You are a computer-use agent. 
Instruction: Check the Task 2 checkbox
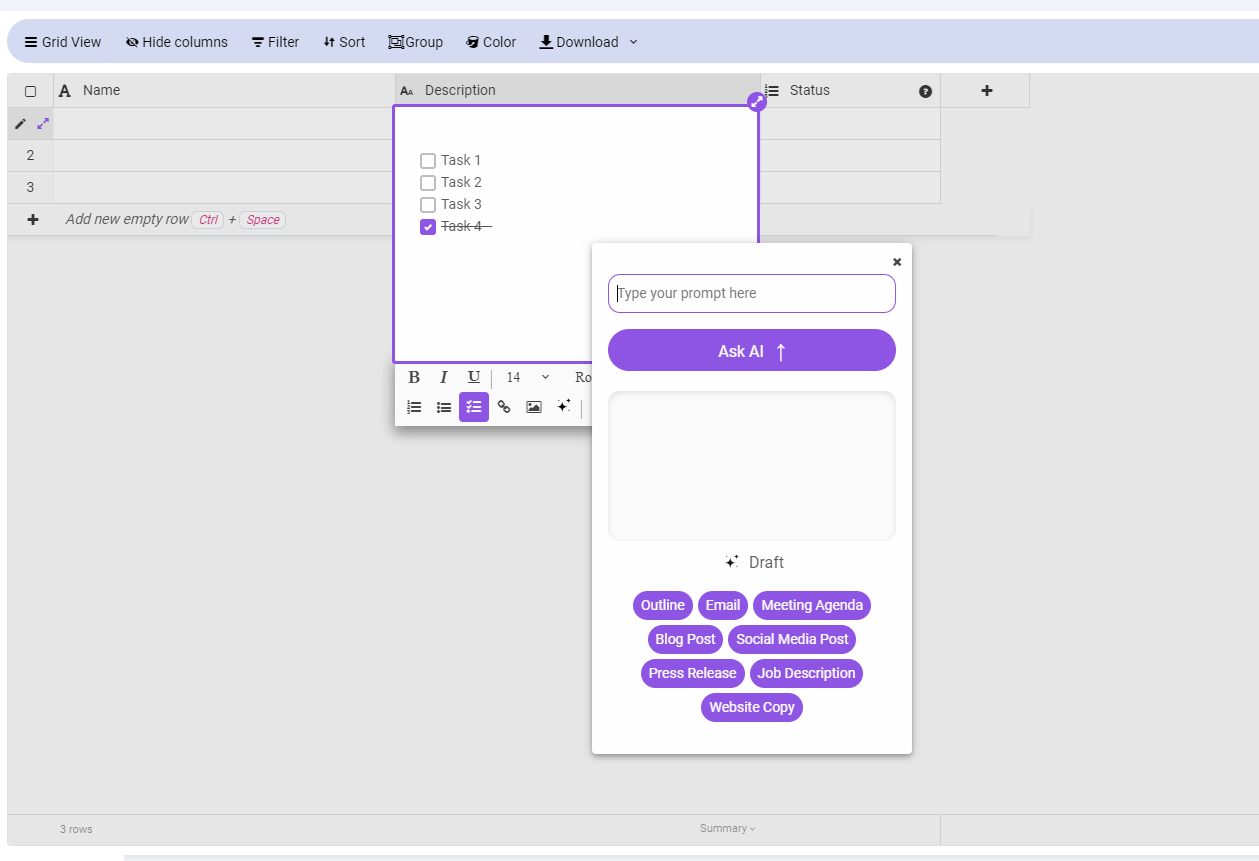(428, 183)
